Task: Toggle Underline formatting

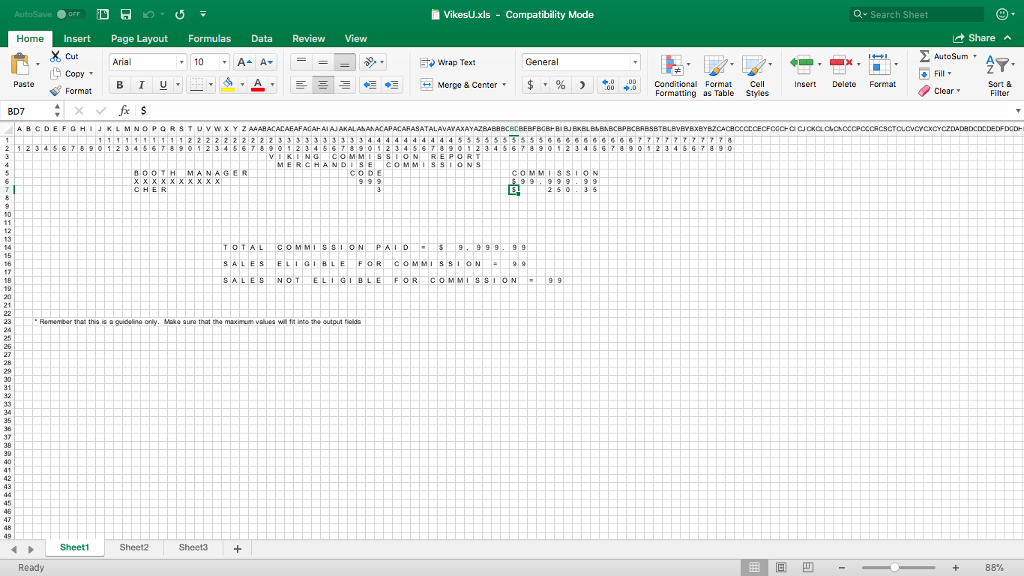Action: [163, 85]
